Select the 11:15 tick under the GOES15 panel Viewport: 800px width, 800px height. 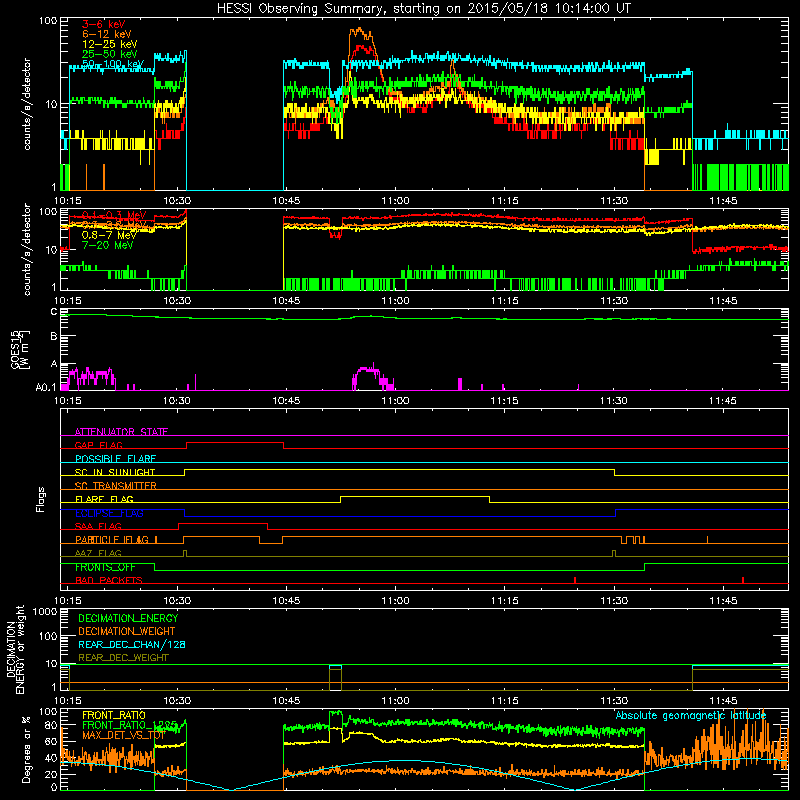(505, 401)
